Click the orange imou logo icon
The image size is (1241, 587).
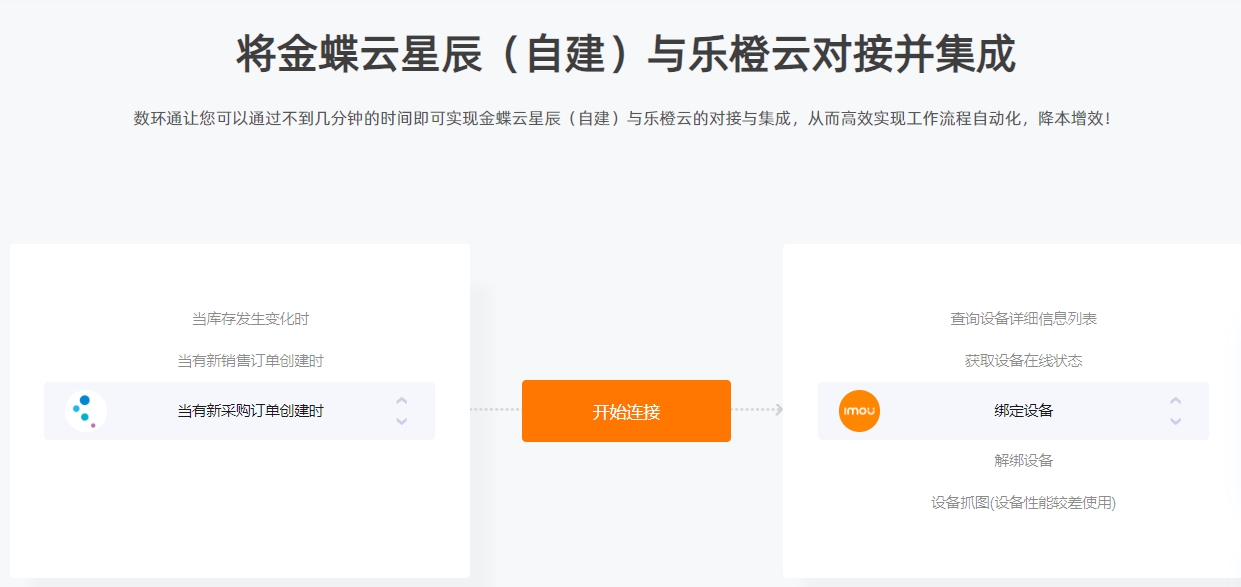pyautogui.click(x=859, y=411)
